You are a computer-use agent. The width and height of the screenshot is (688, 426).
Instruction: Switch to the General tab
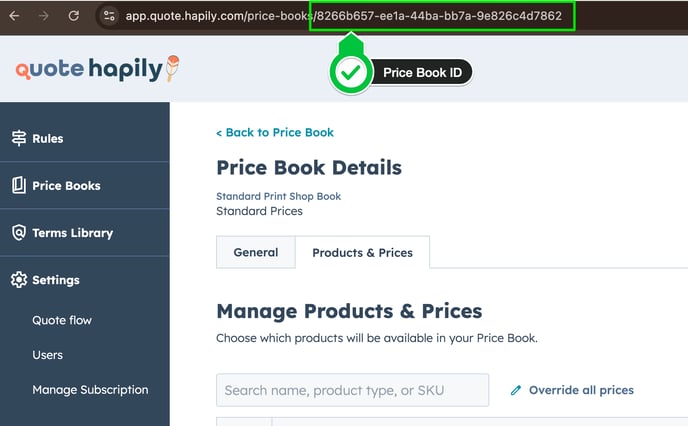click(256, 252)
